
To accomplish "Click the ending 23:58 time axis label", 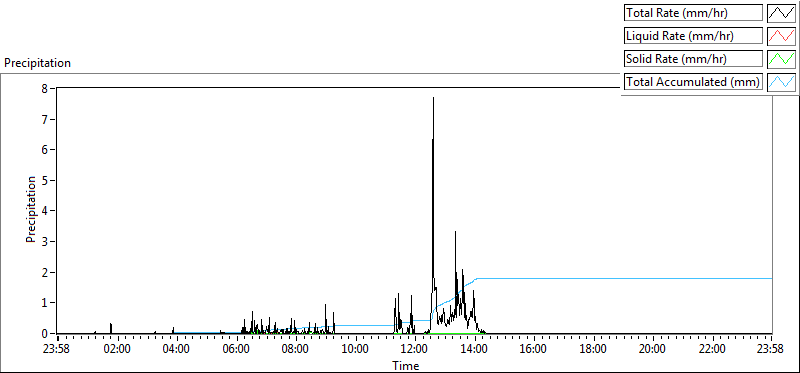I will 770,350.
